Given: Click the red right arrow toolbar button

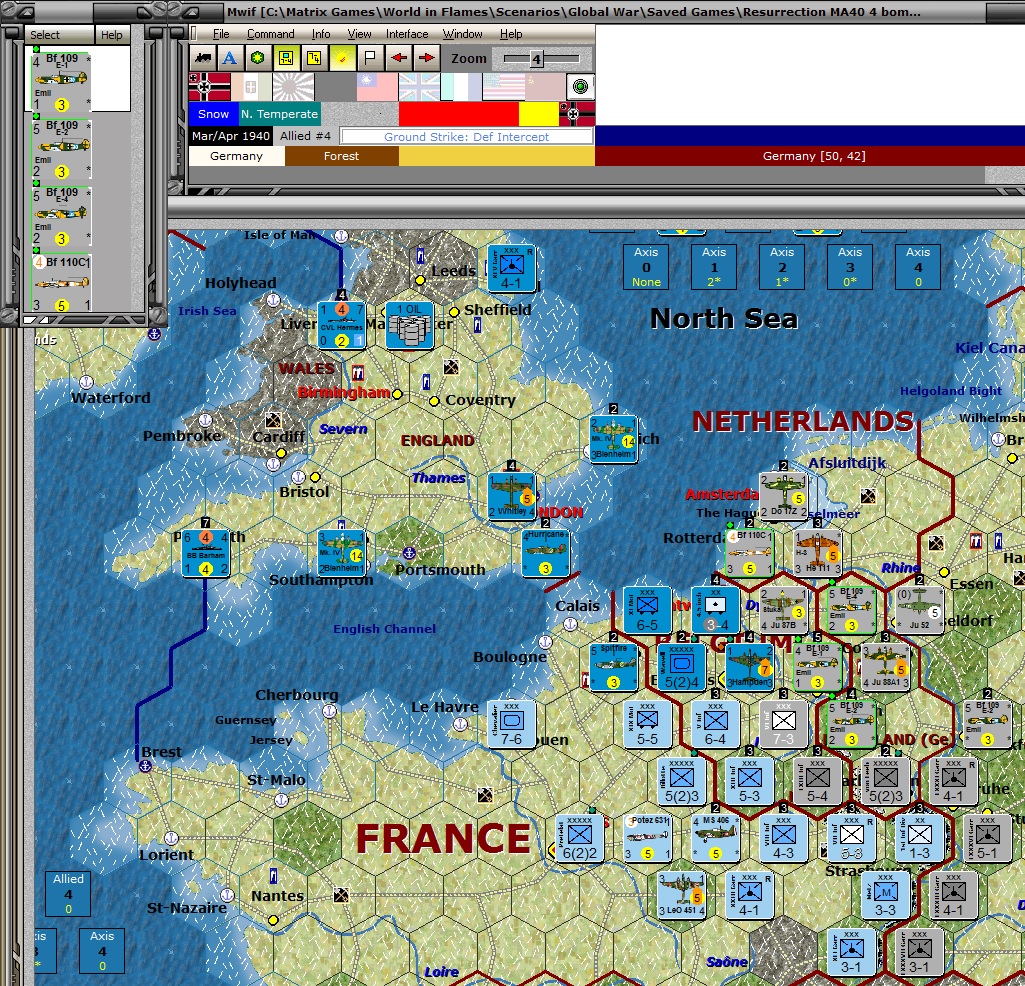Looking at the screenshot, I should coord(426,58).
